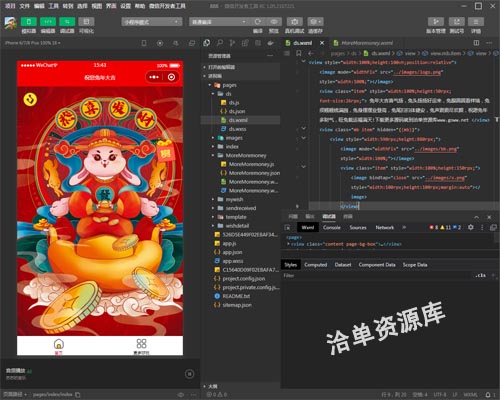Open debugger settings gear icon
The image size is (500, 400).
coord(471,227)
